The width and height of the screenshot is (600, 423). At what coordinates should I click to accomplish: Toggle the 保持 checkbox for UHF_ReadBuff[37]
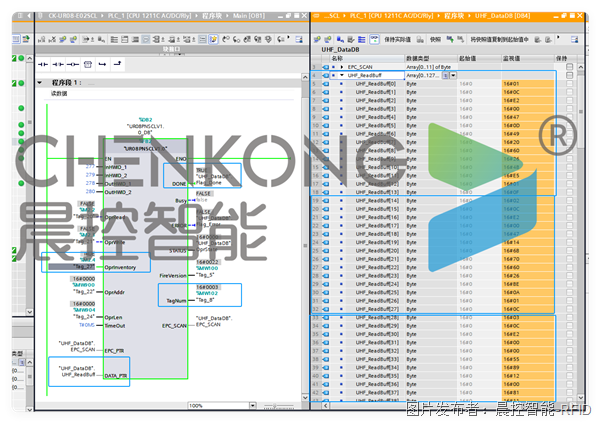[569, 393]
